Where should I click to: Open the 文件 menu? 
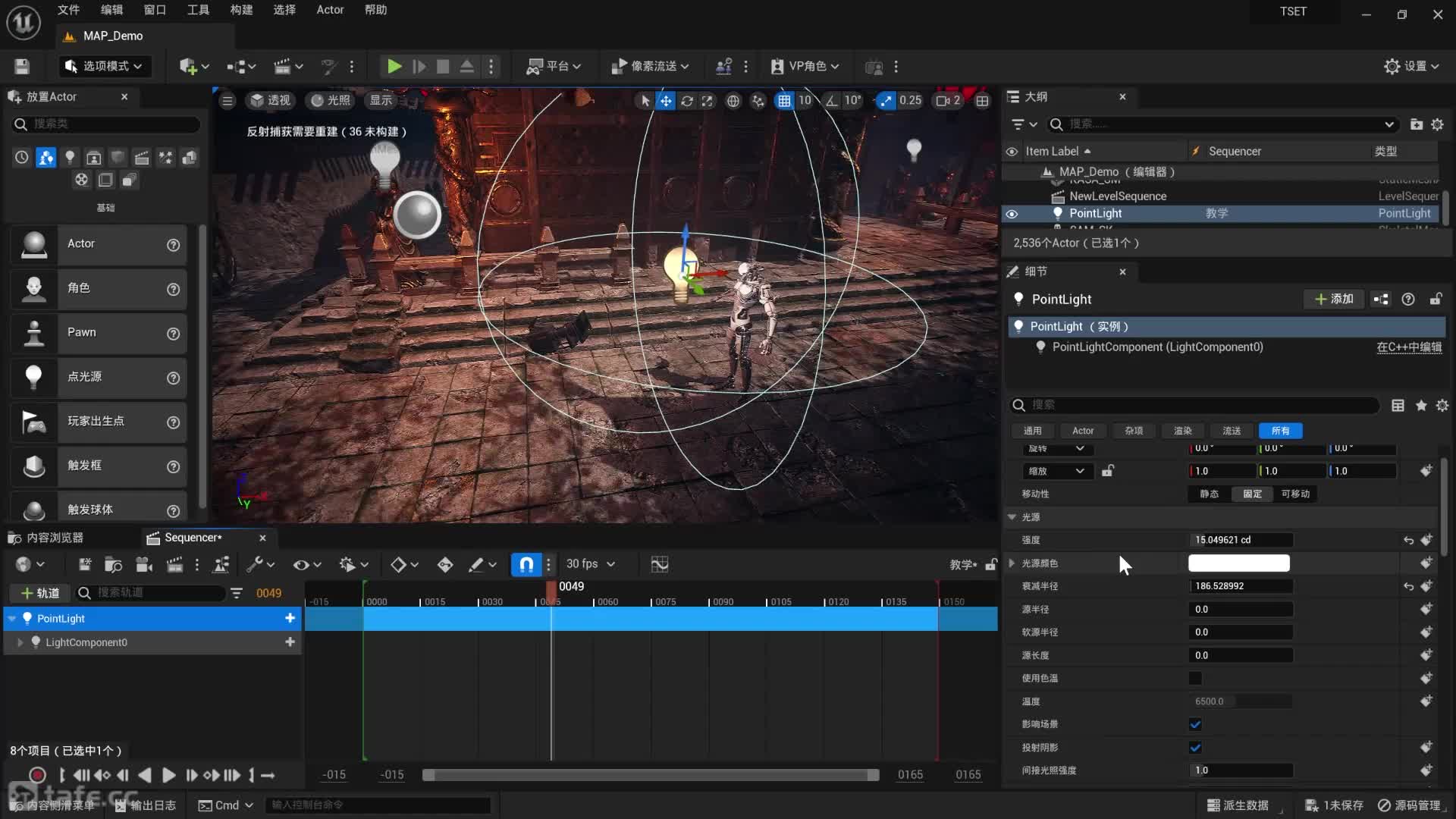click(x=68, y=10)
